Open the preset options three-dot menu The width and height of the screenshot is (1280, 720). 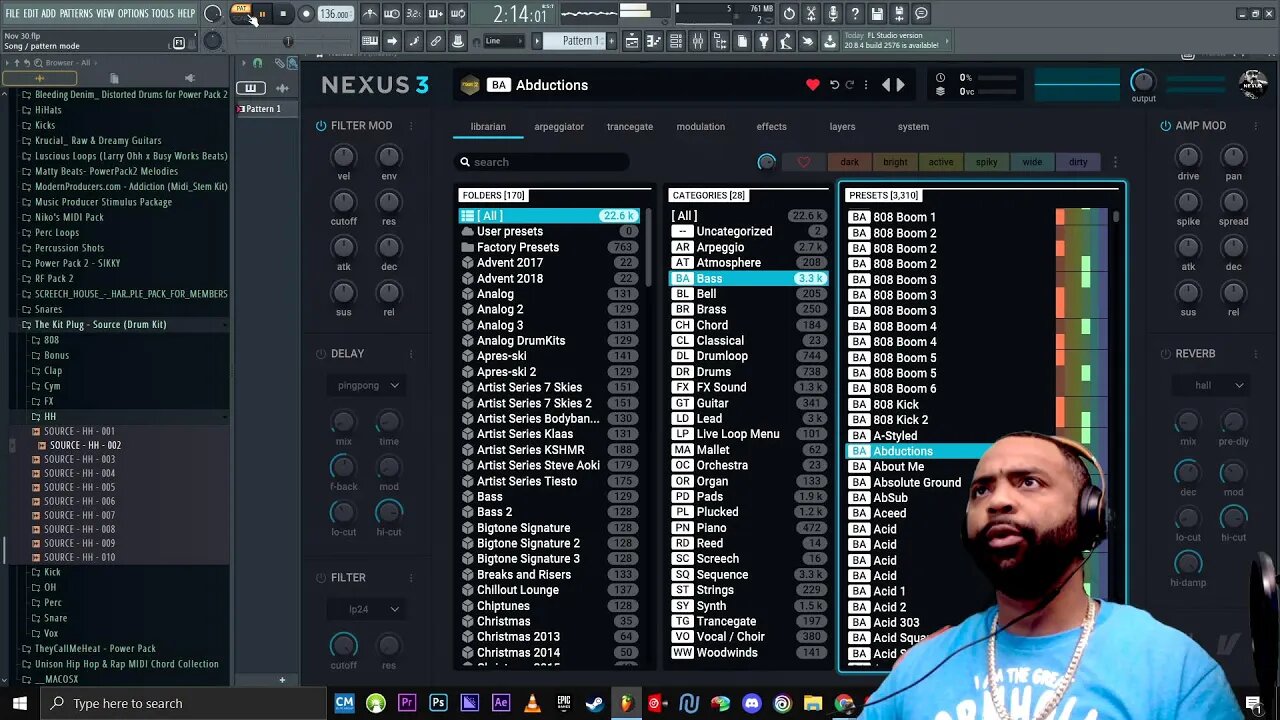click(x=866, y=85)
